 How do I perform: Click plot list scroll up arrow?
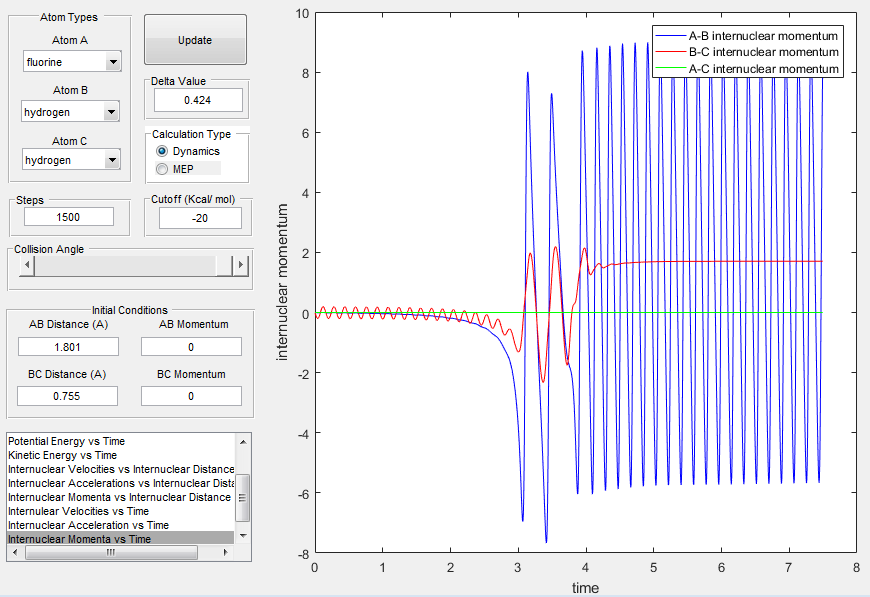pyautogui.click(x=243, y=442)
